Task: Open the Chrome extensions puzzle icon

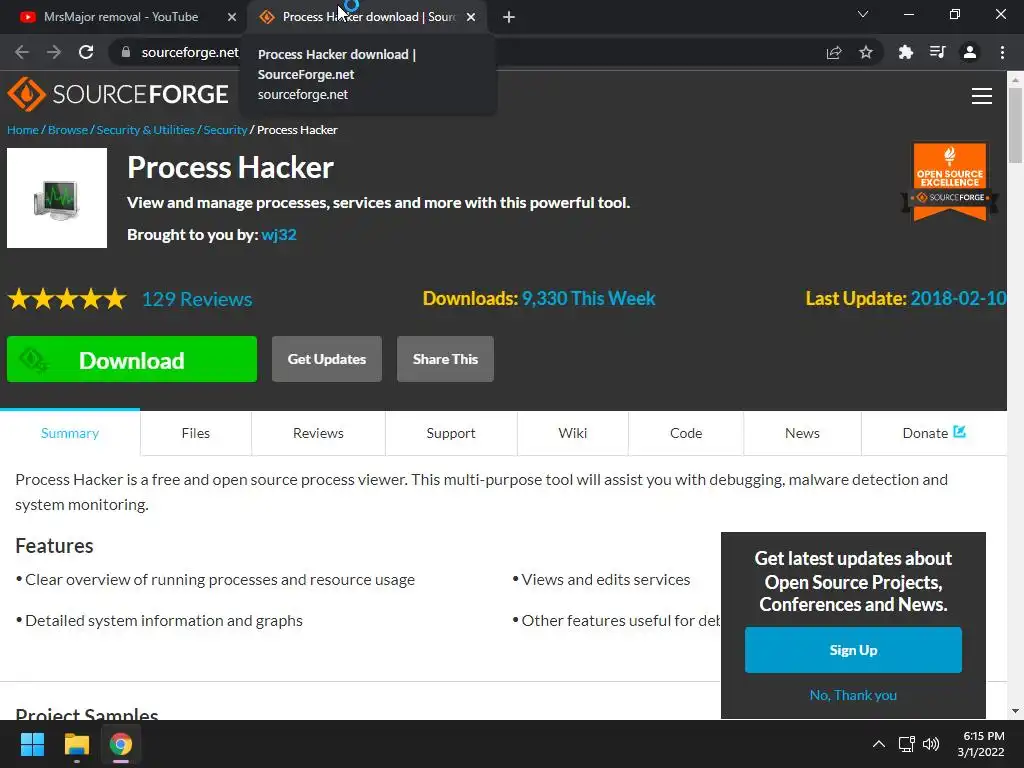Action: 906,52
